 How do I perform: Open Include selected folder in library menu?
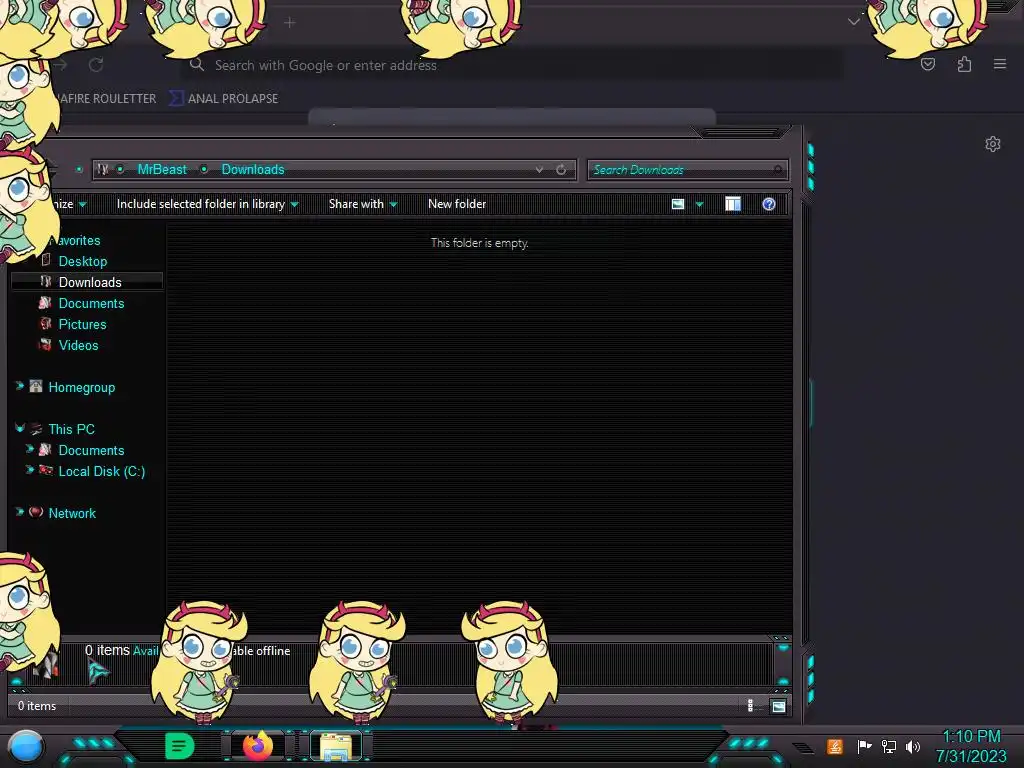click(207, 204)
